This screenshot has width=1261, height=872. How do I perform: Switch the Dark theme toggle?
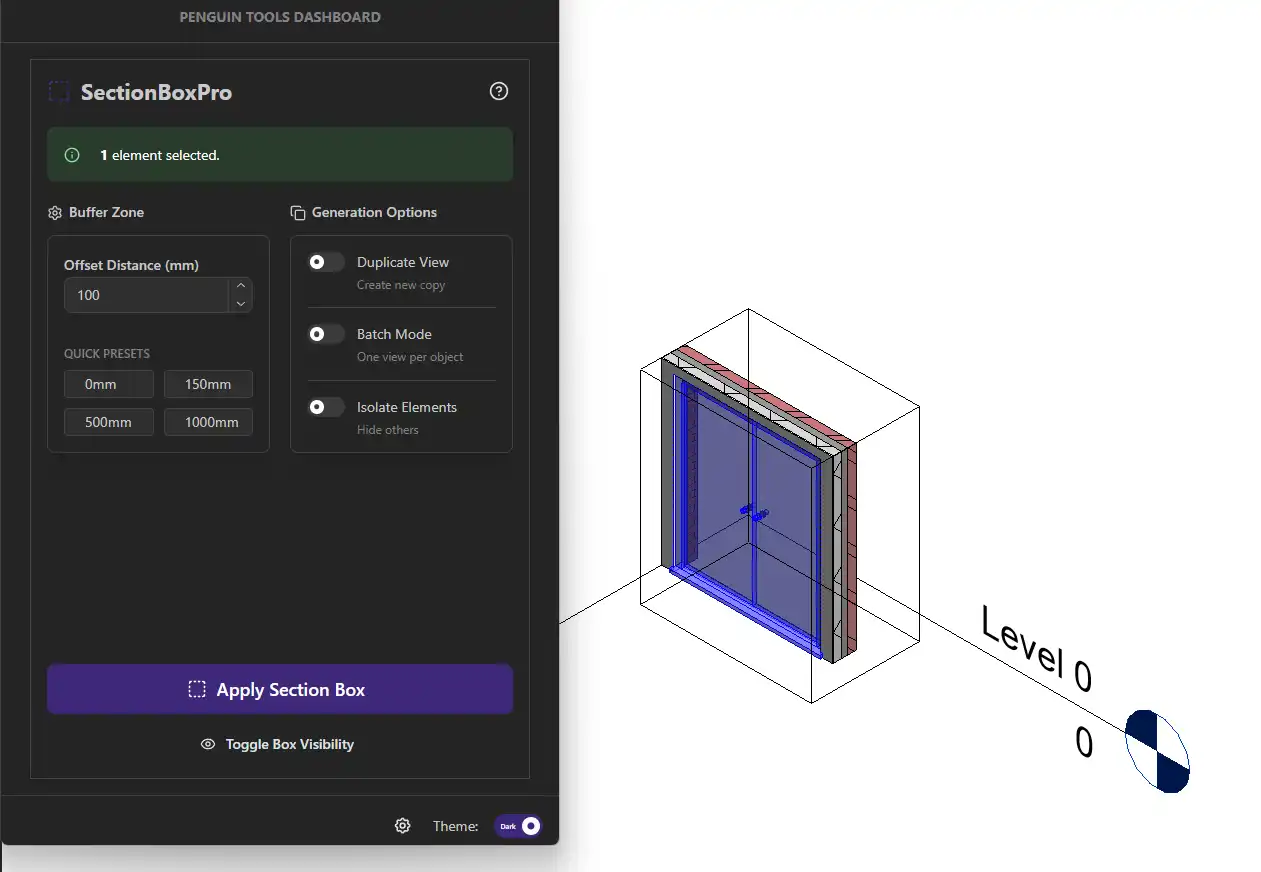coord(518,826)
